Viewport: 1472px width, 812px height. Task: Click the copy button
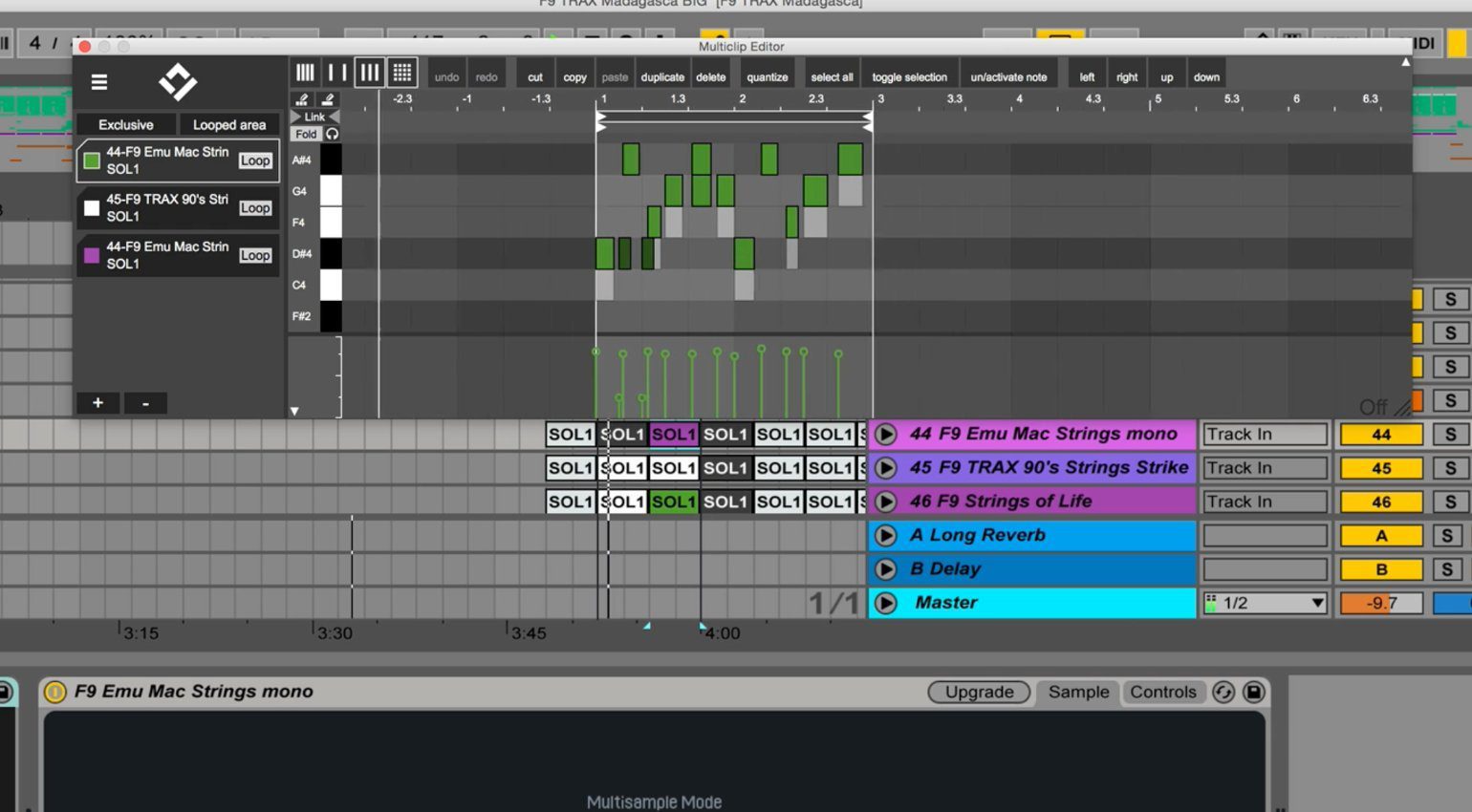coord(574,77)
